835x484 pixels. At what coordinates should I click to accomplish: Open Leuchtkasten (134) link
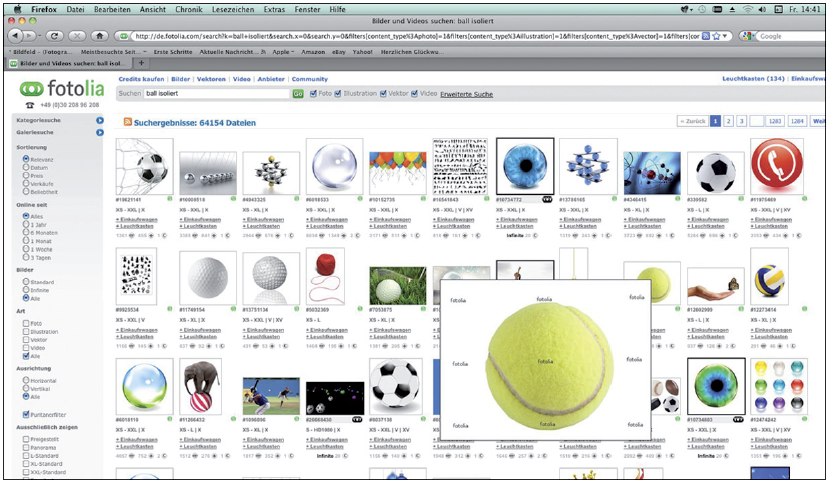point(753,78)
